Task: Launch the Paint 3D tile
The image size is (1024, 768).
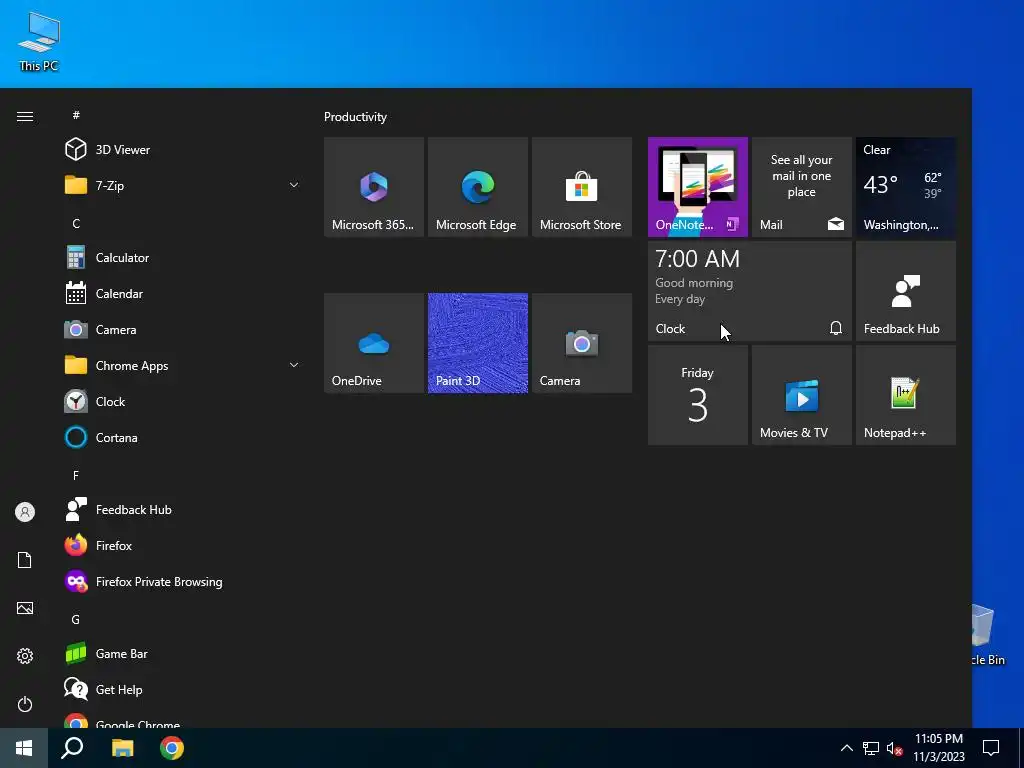Action: click(477, 343)
